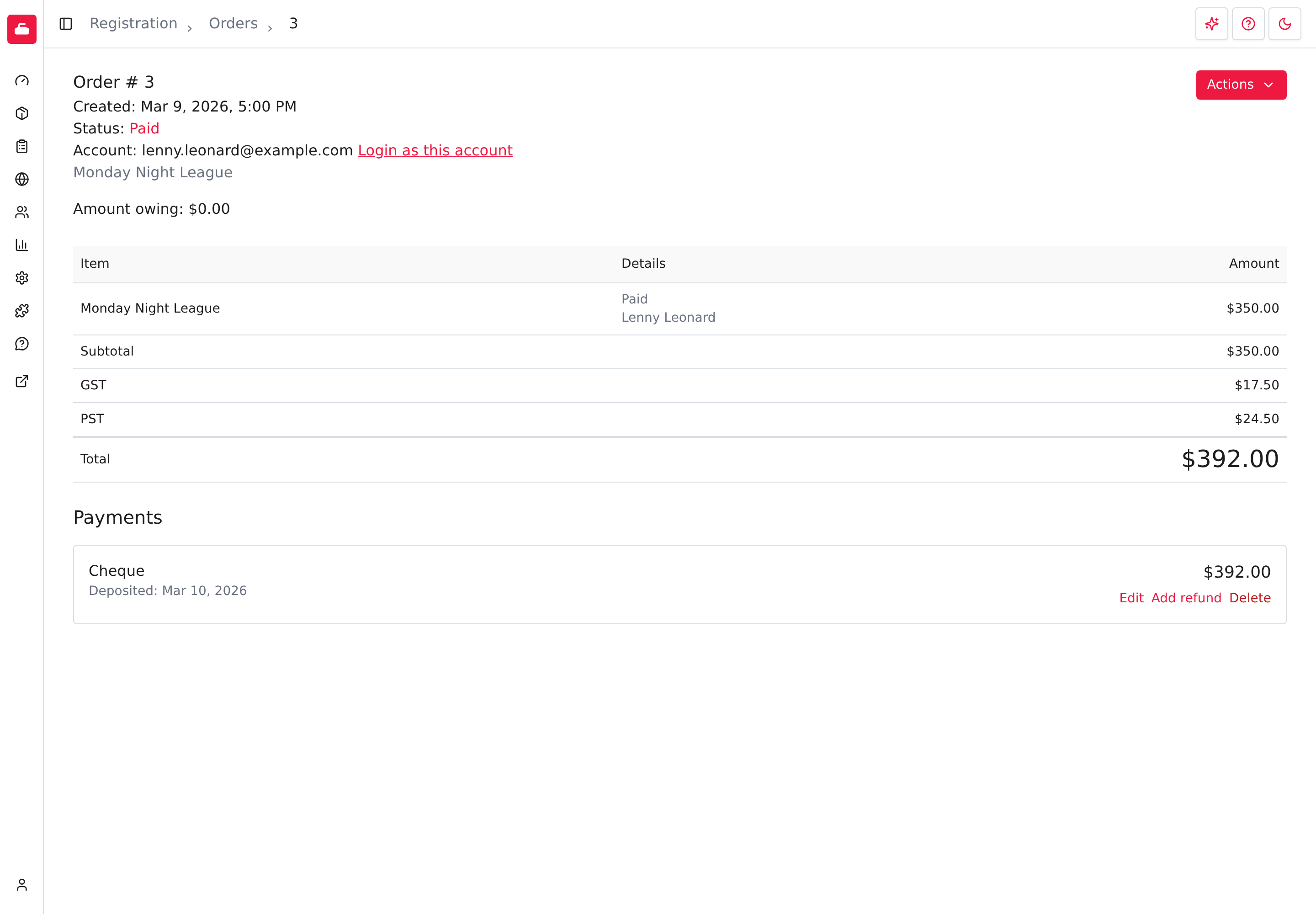Click Monday Night League item in table
This screenshot has height=914, width=1316.
(150, 308)
